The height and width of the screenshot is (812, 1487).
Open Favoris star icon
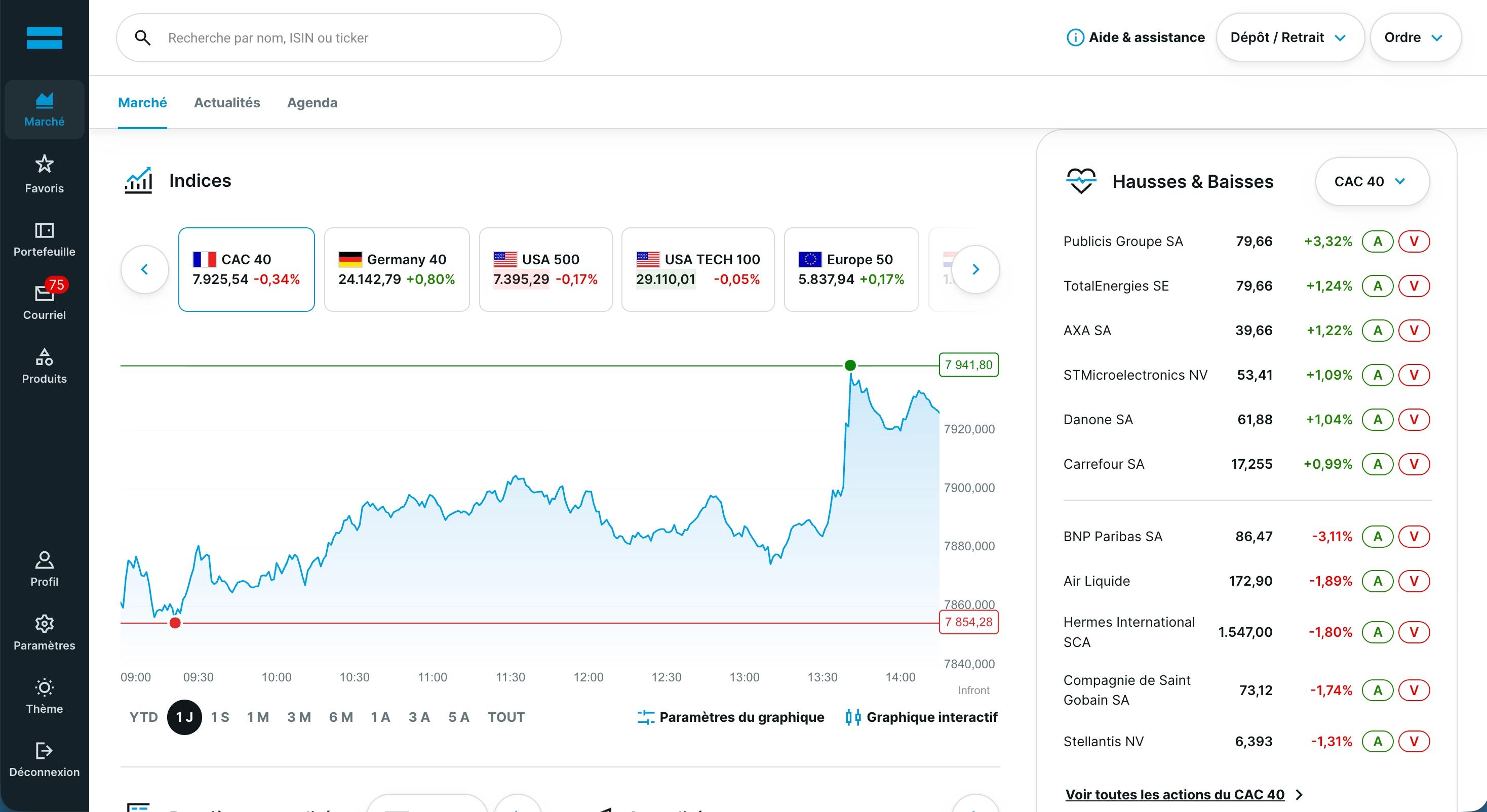pos(45,164)
